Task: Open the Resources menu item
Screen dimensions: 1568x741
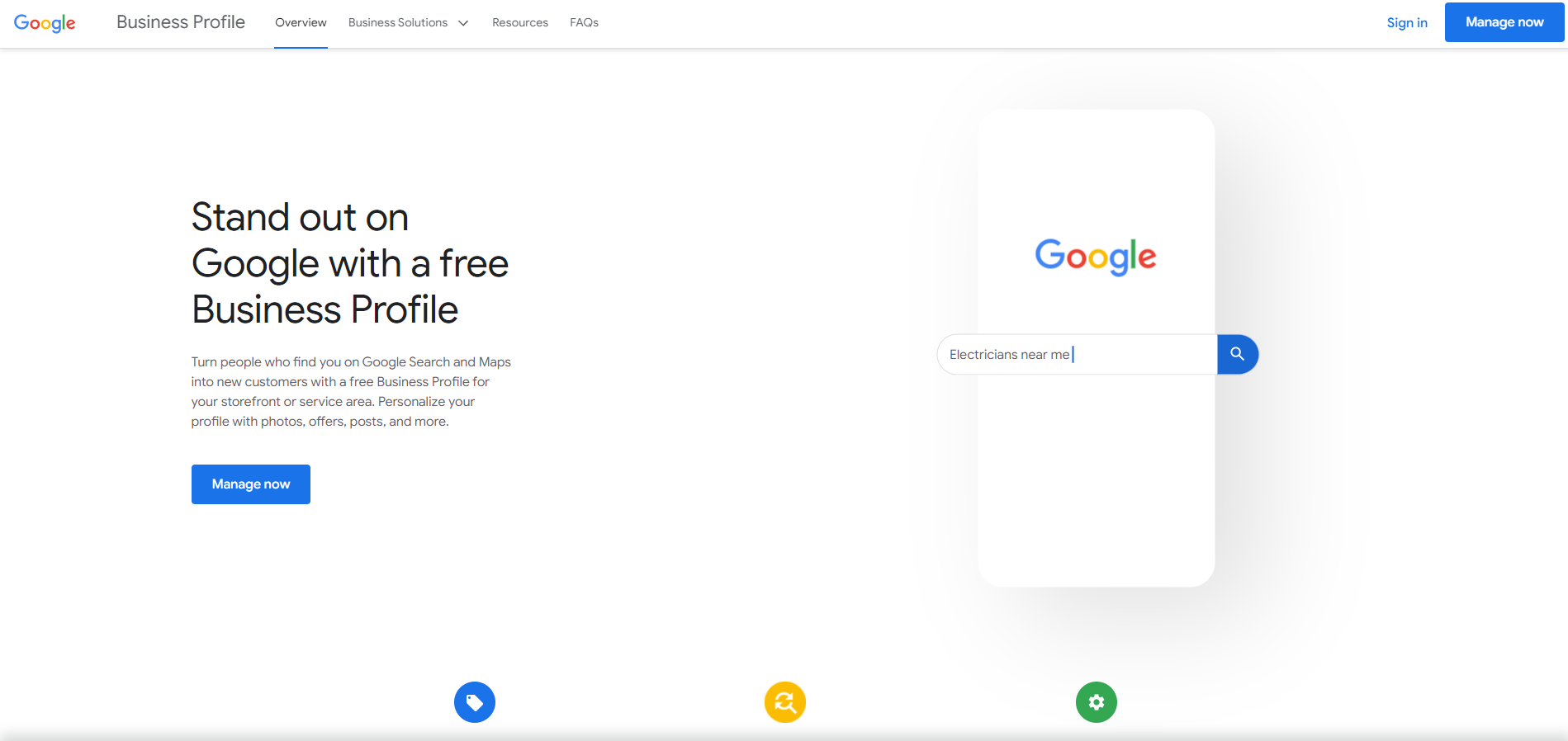Action: pos(520,23)
